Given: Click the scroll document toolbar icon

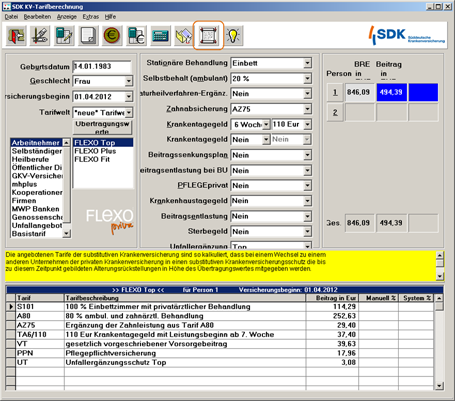Looking at the screenshot, I should [x=208, y=35].
